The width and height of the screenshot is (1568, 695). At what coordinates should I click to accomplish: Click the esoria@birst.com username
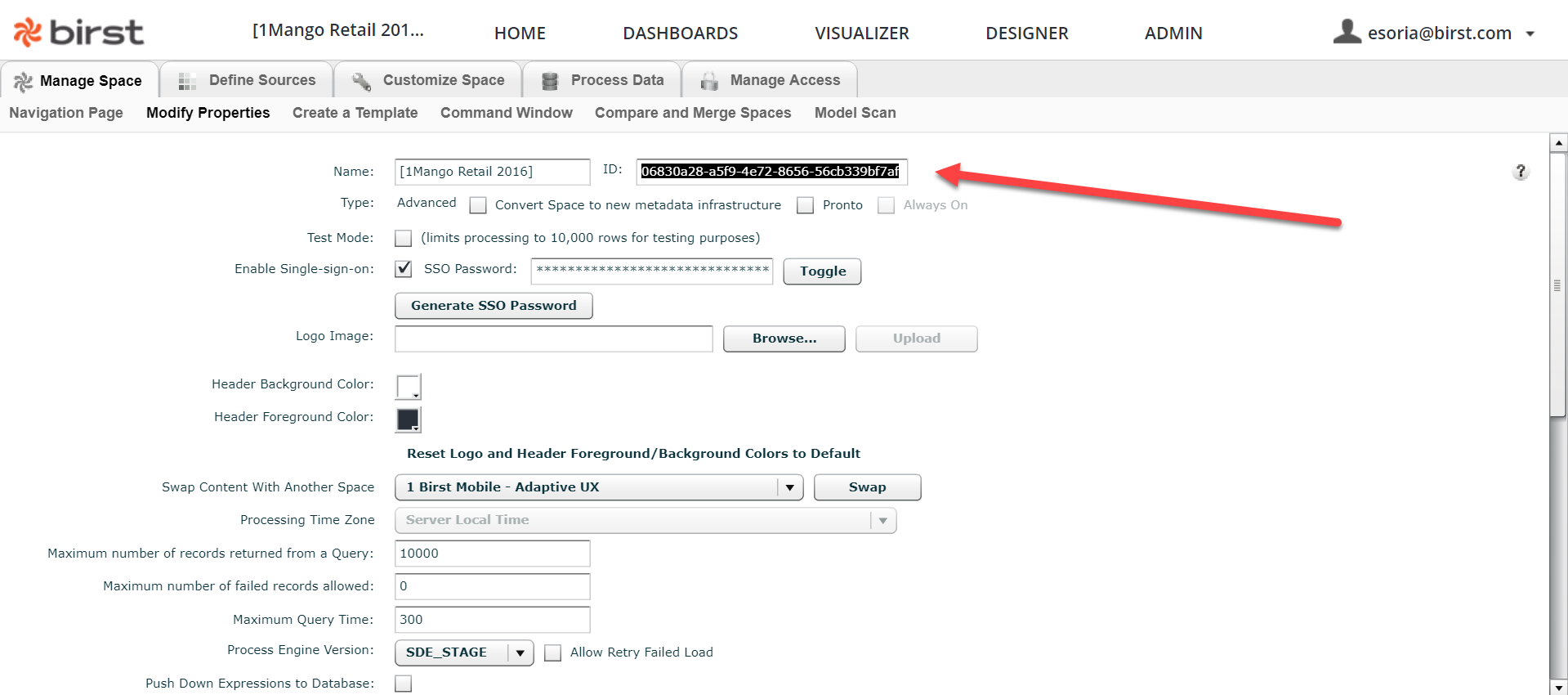[x=1440, y=34]
